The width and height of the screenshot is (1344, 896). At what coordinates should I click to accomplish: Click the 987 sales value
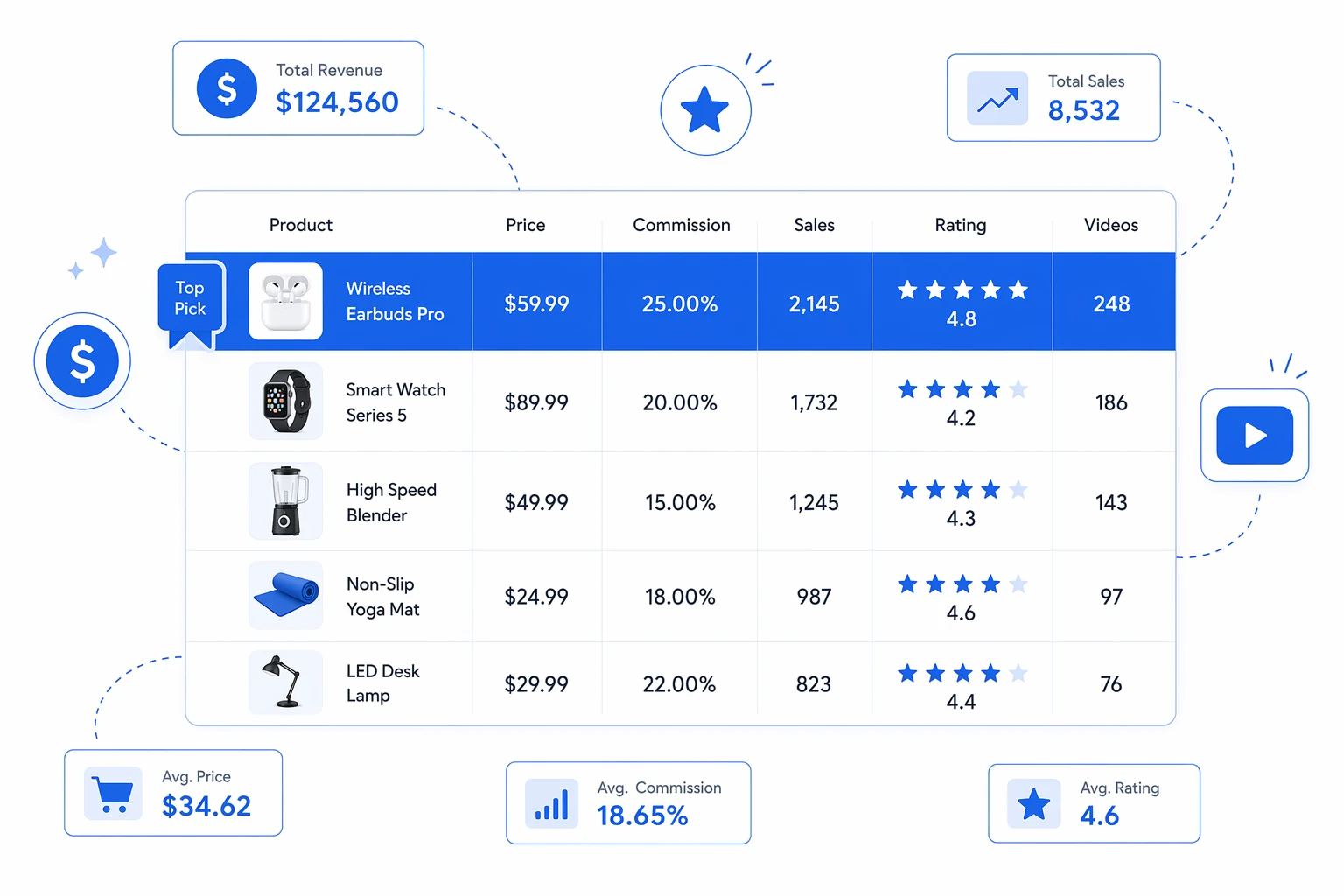pos(814,597)
